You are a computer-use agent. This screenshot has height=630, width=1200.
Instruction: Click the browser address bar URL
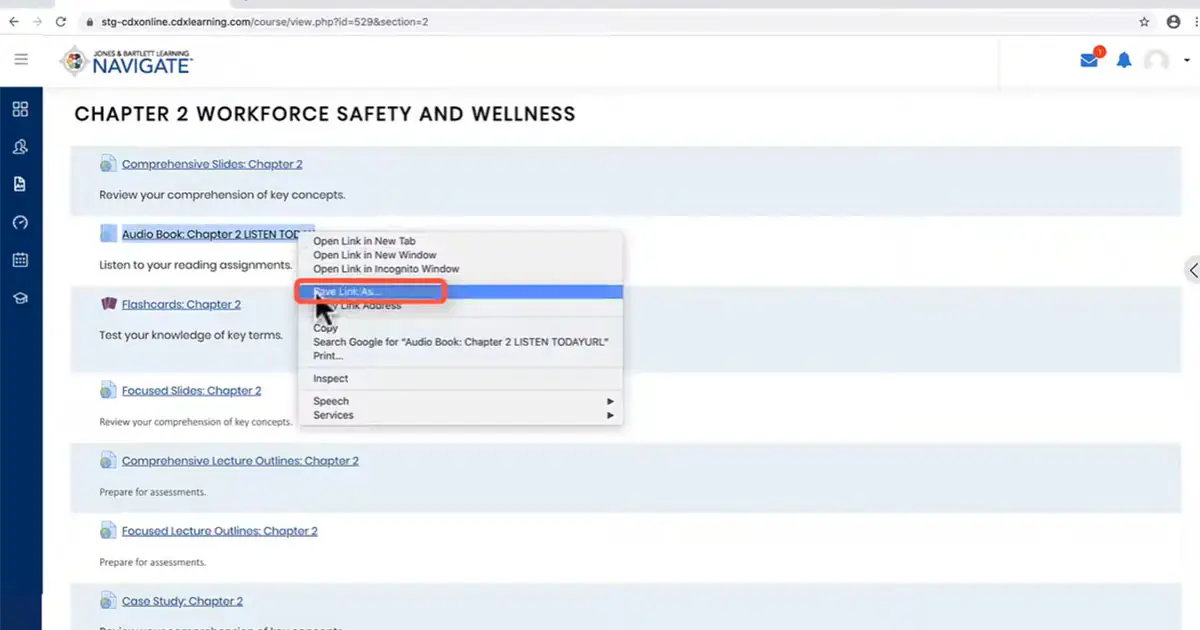pos(265,21)
